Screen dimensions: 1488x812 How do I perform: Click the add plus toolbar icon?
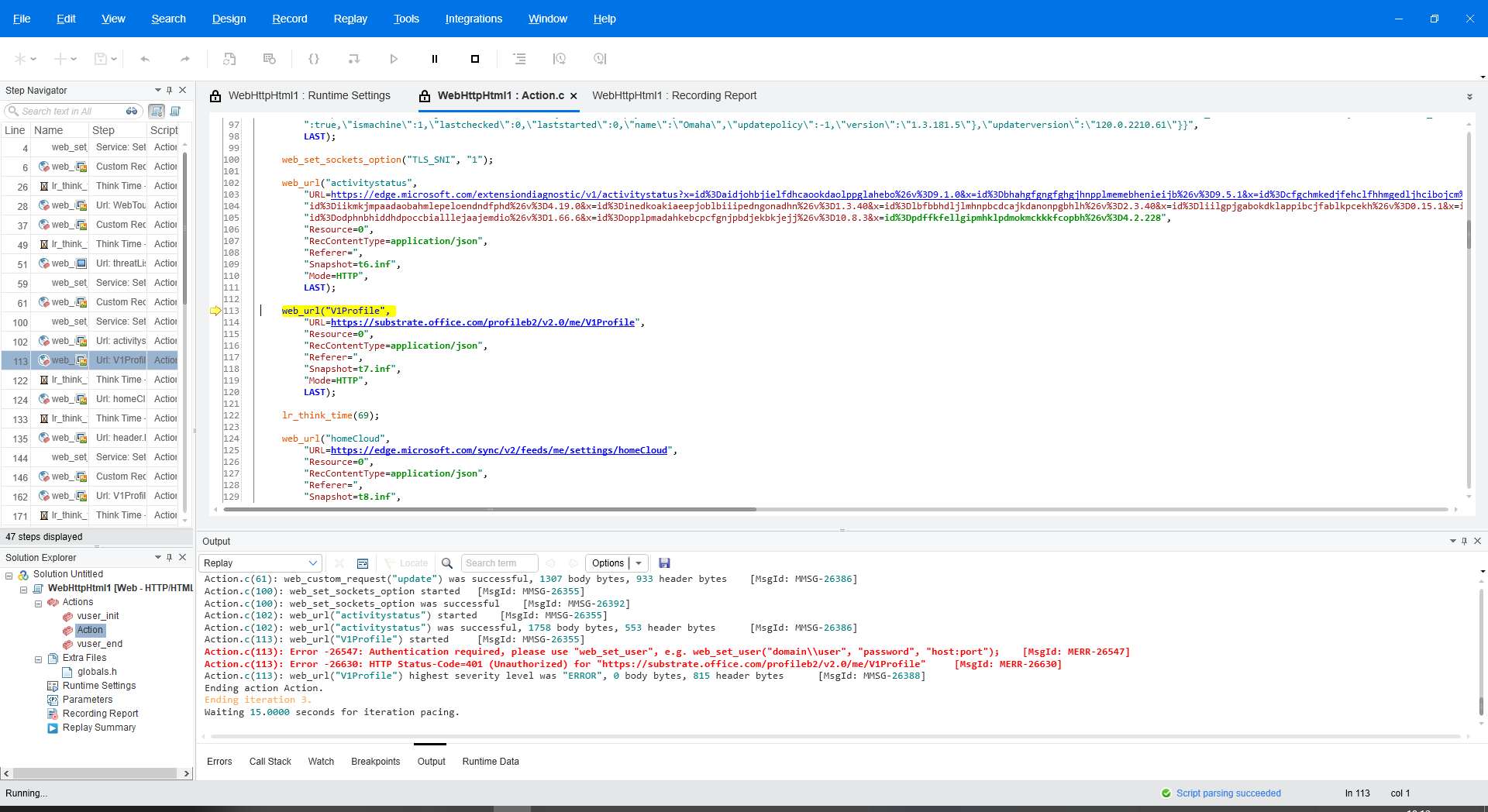coord(60,59)
